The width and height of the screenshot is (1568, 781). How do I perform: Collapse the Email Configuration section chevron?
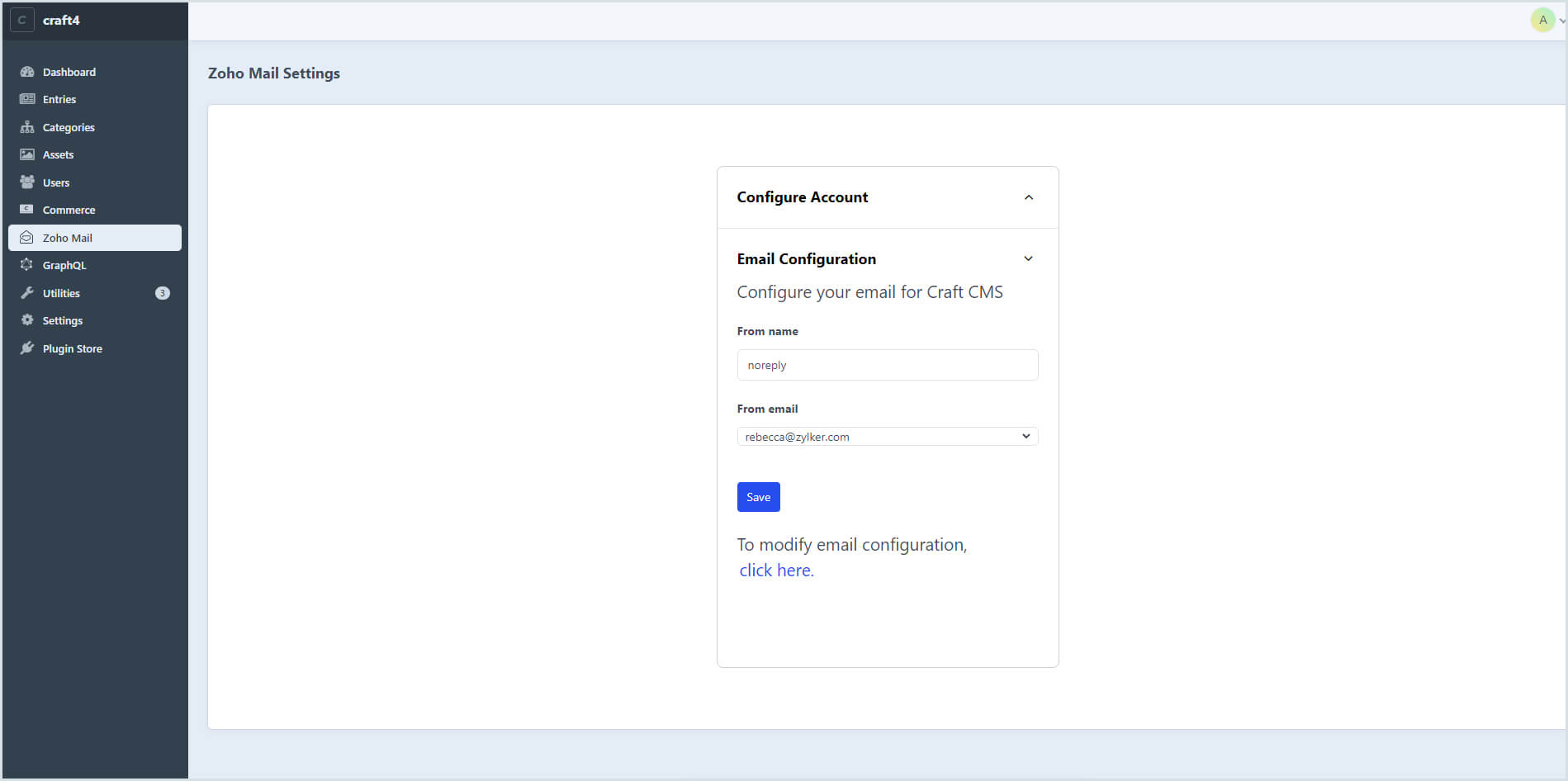coord(1028,258)
